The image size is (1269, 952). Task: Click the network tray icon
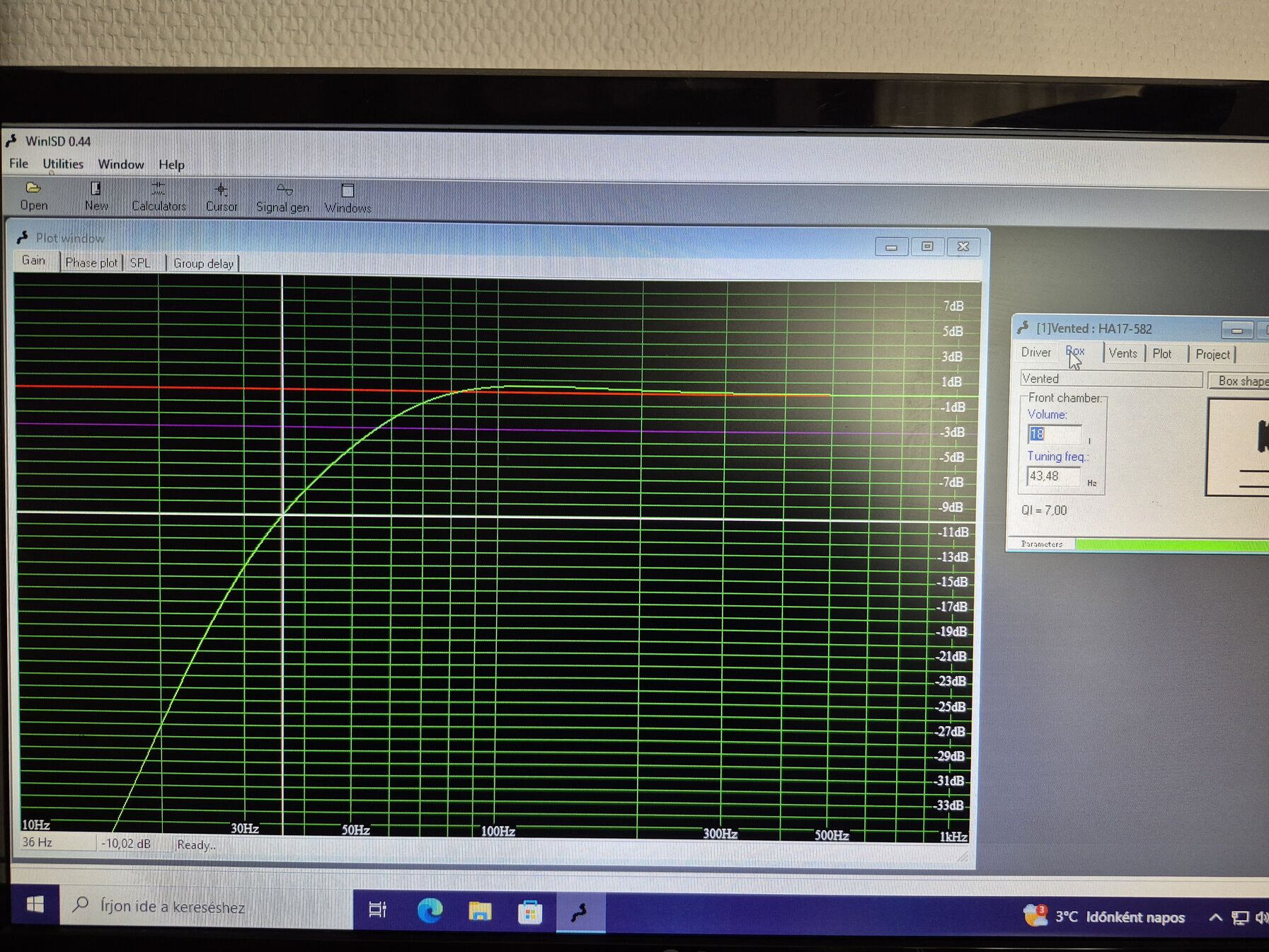click(1240, 918)
